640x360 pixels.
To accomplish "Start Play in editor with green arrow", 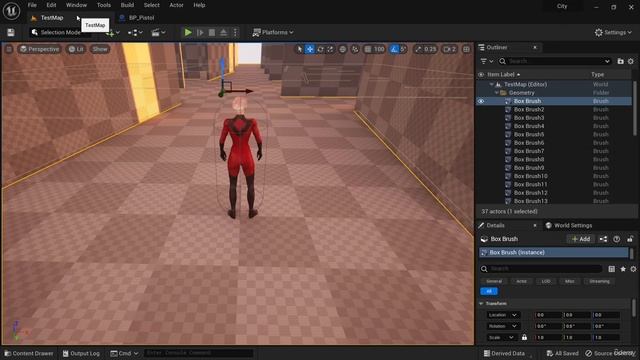I will tap(188, 32).
